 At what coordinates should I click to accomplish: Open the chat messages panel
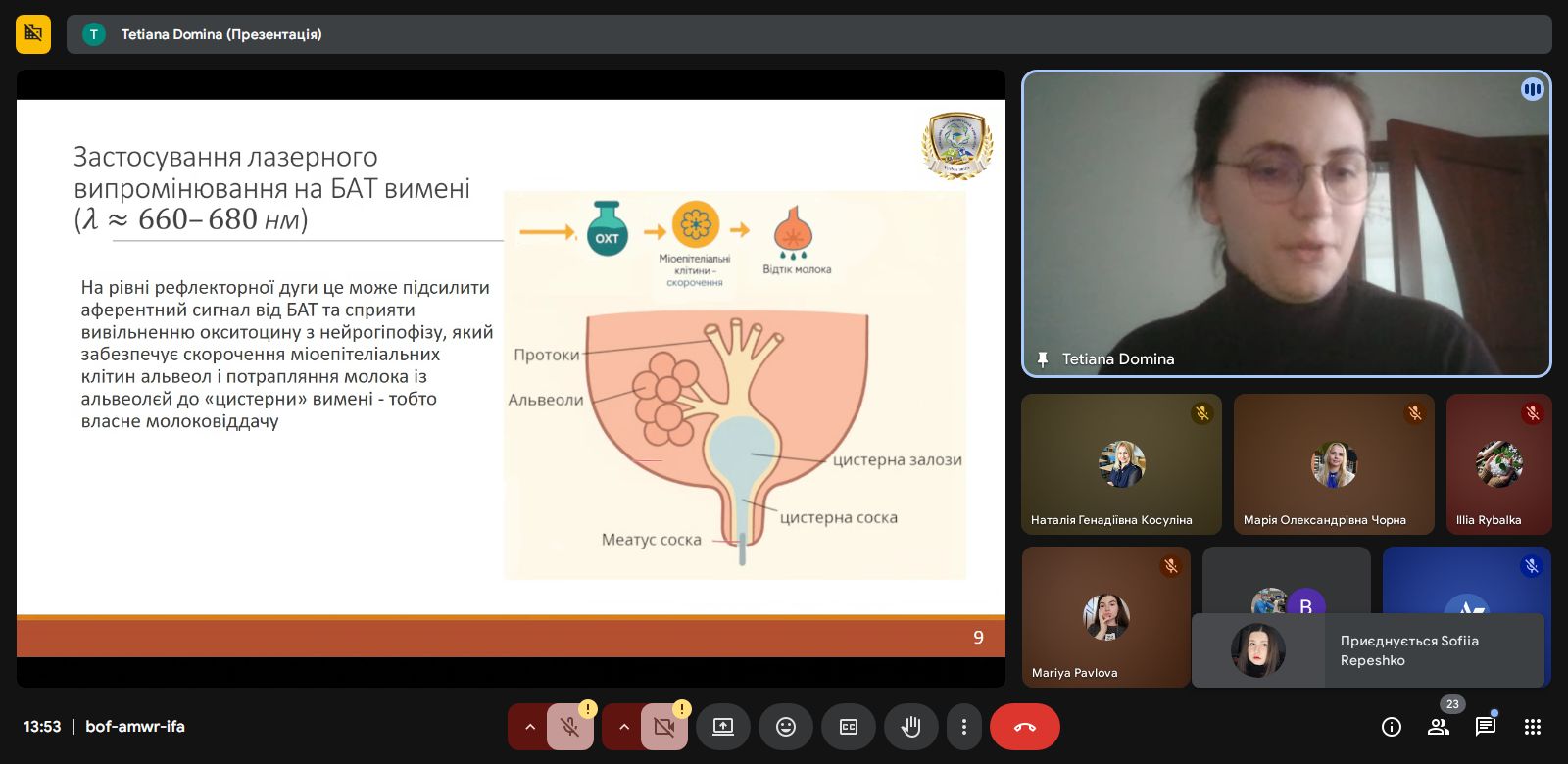point(1486,727)
